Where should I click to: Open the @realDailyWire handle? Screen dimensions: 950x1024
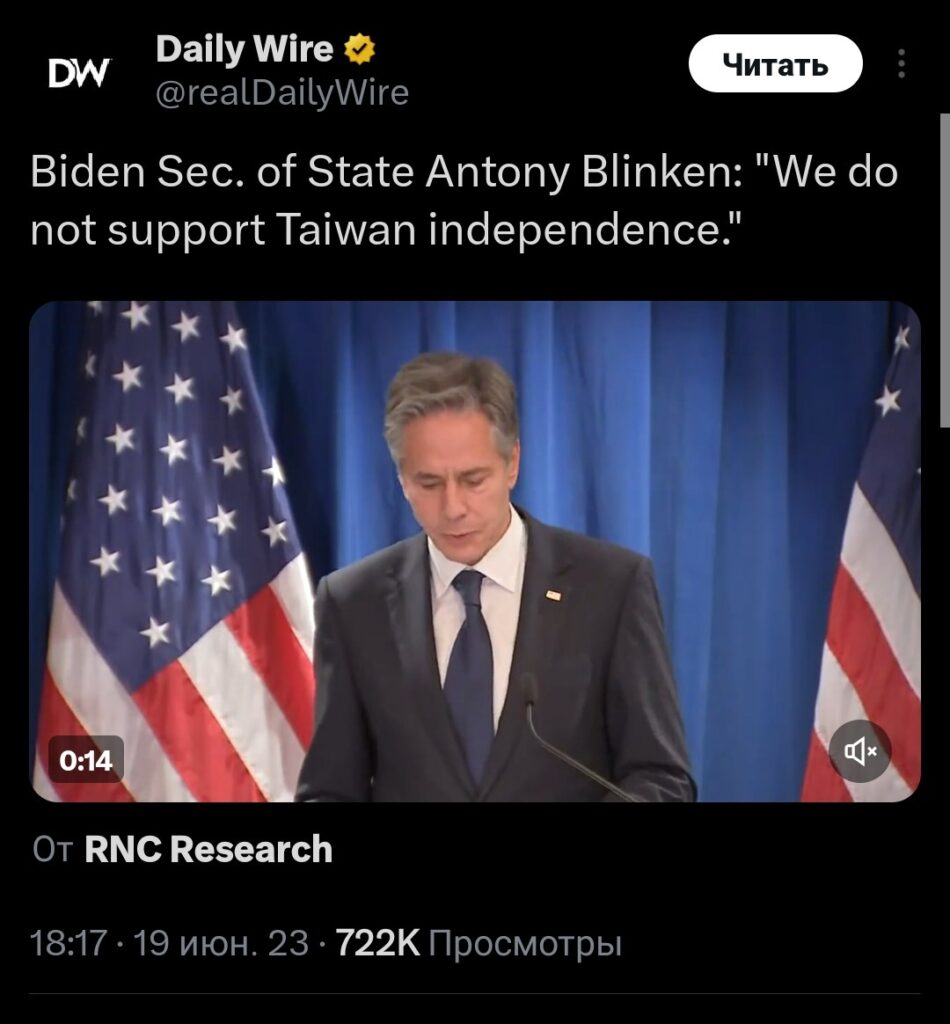click(x=282, y=93)
